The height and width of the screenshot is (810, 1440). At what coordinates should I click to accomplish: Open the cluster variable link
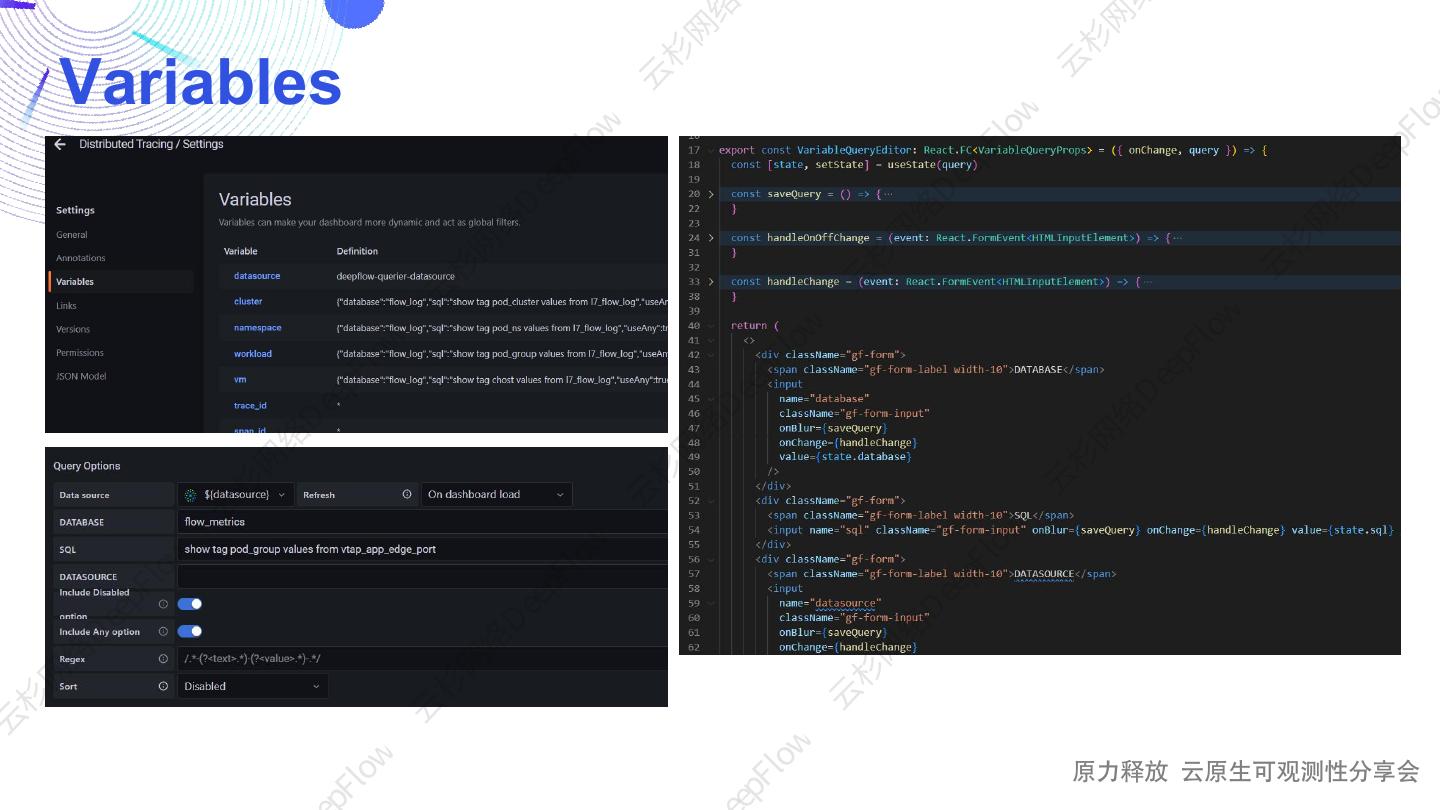(x=248, y=301)
